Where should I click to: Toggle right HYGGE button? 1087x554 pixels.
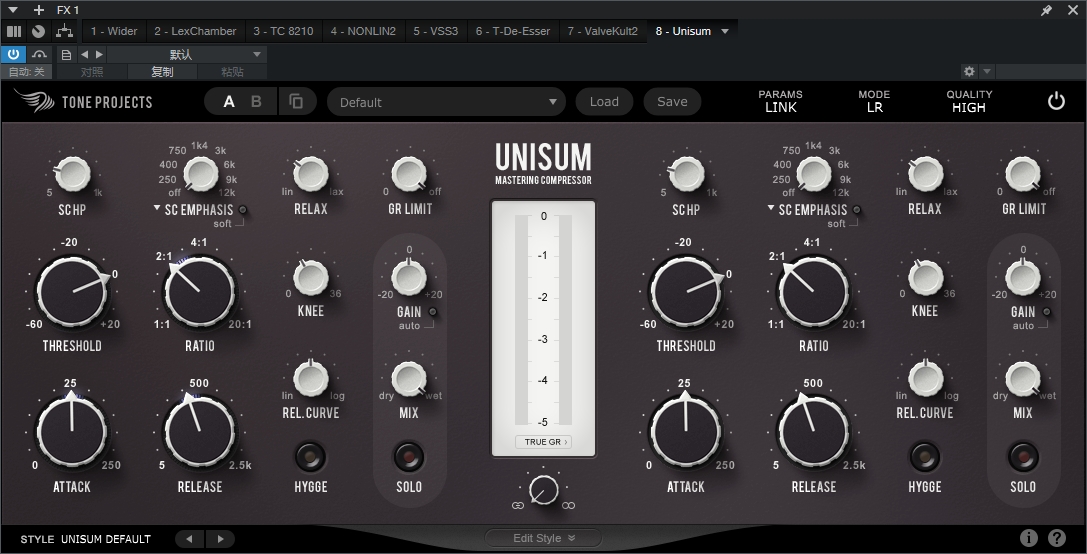tap(924, 457)
